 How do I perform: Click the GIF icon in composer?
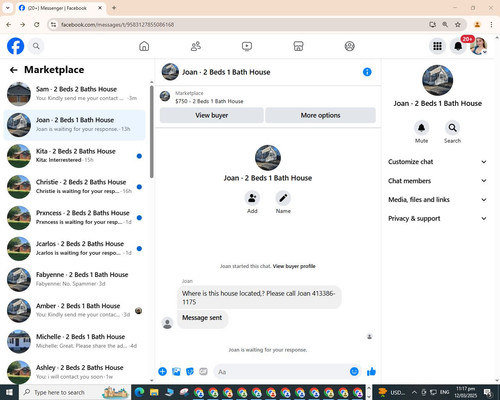(x=203, y=371)
